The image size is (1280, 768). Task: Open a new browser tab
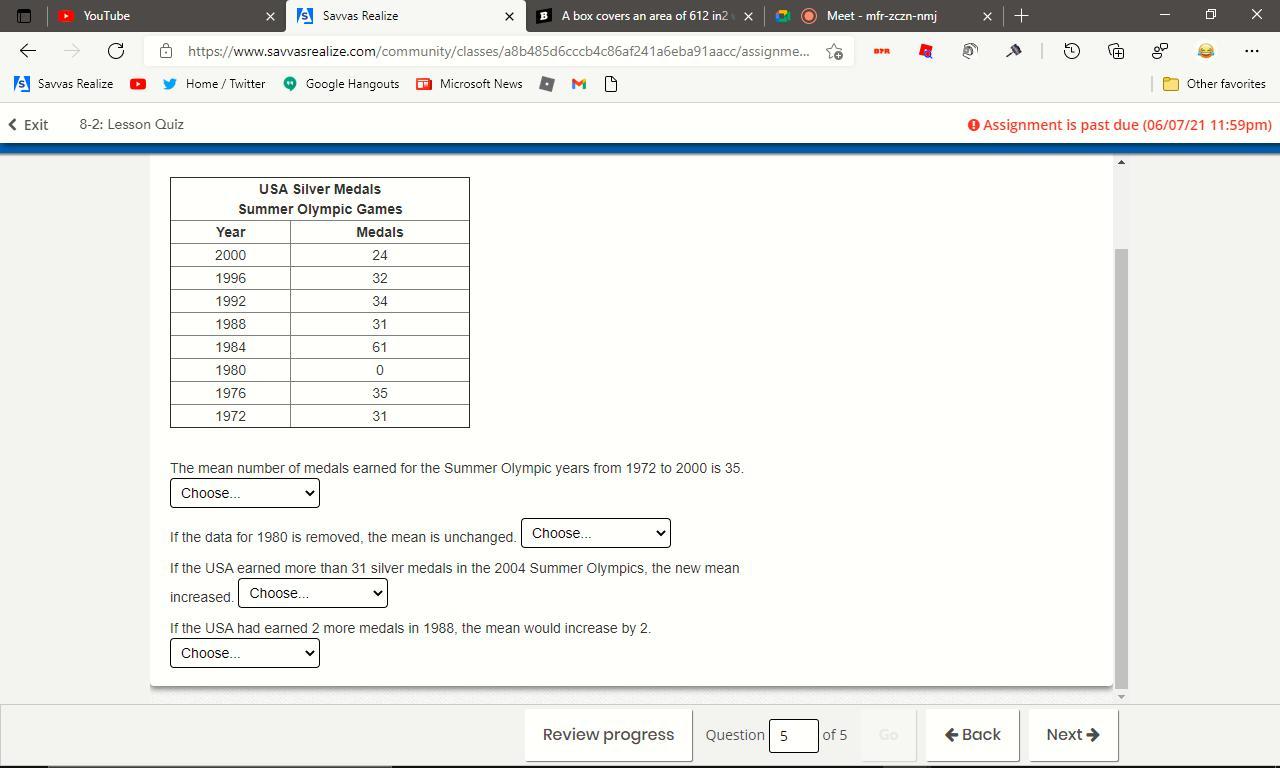click(x=1021, y=16)
